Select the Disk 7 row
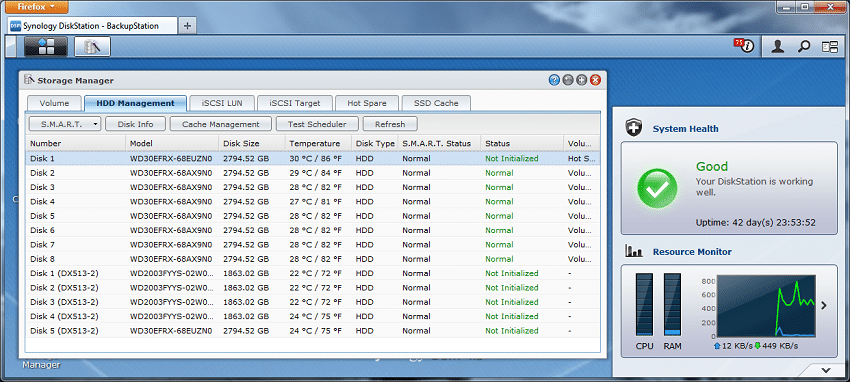Viewport: 850px width, 382px height. coord(313,244)
